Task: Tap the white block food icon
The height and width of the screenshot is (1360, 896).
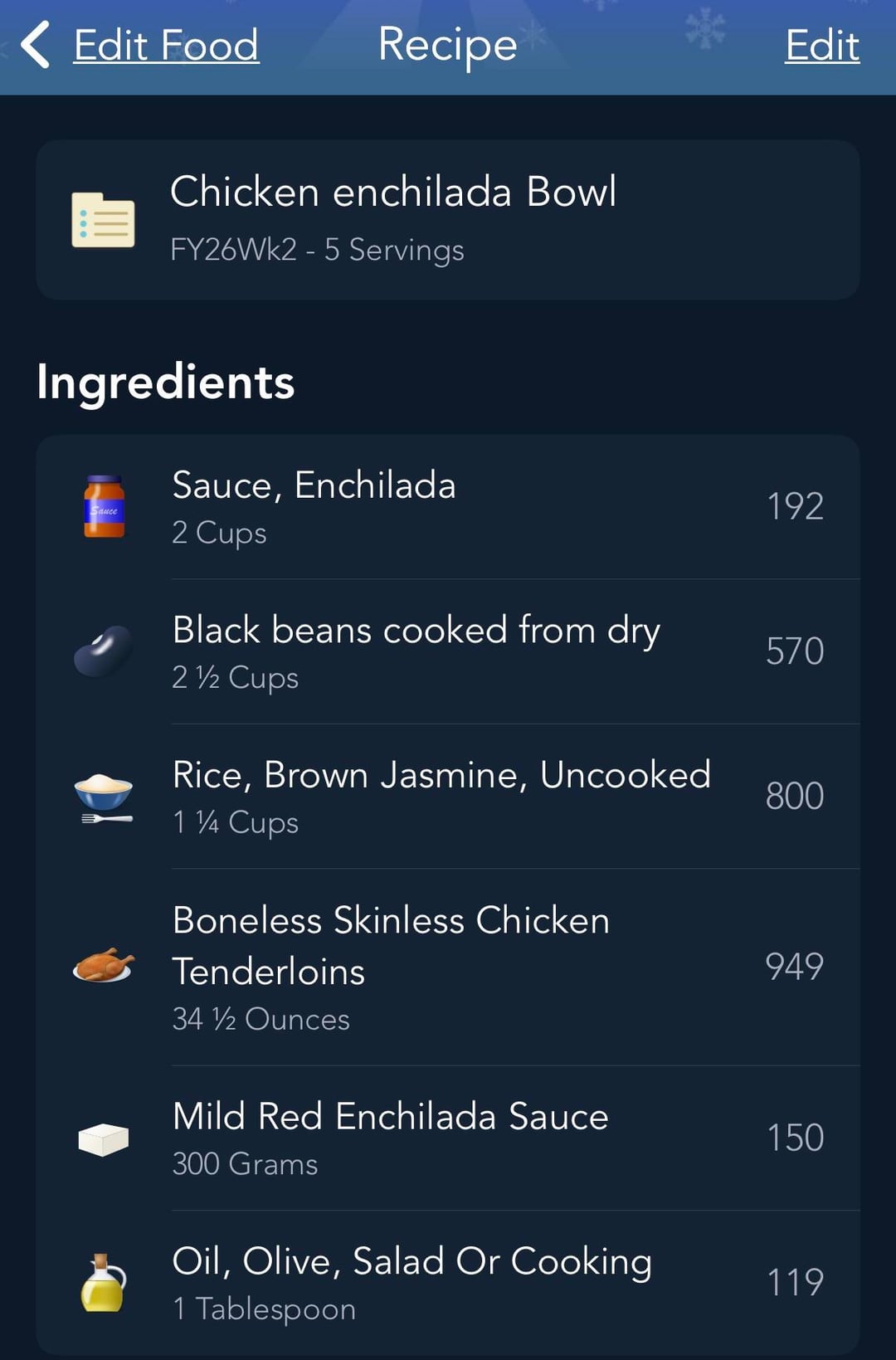Action: [104, 1138]
